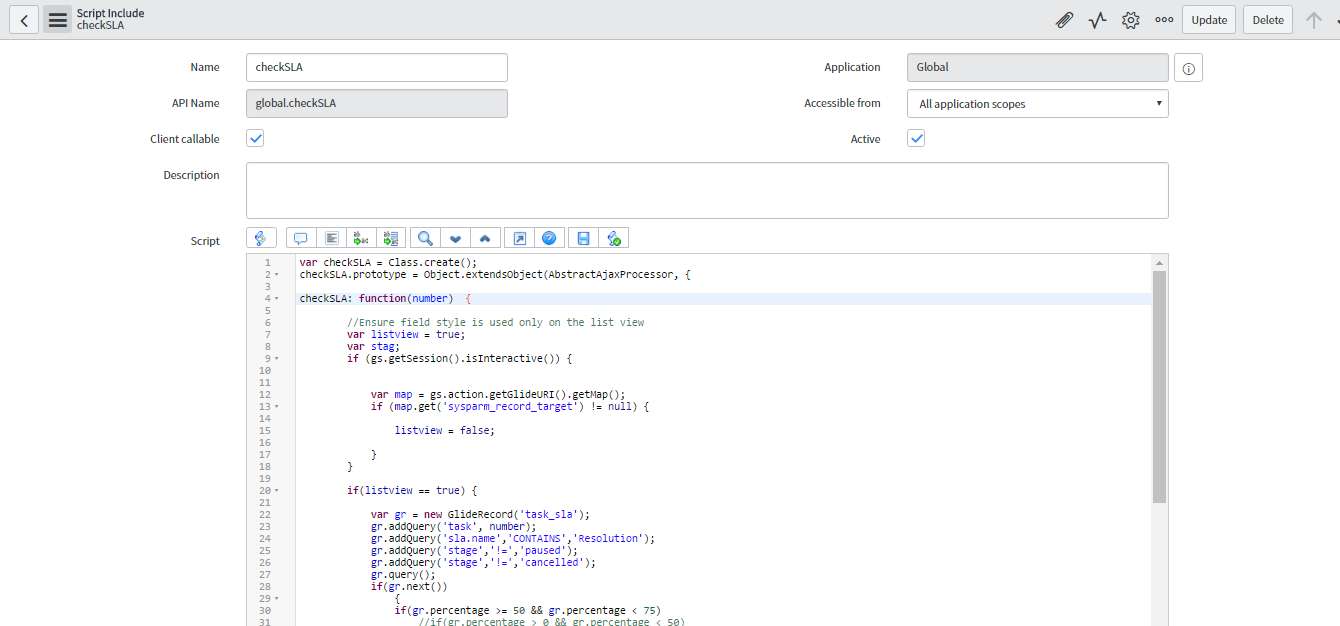Viewport: 1340px width, 626px height.
Task: Click the save disk icon in editor toolbar
Action: (584, 238)
